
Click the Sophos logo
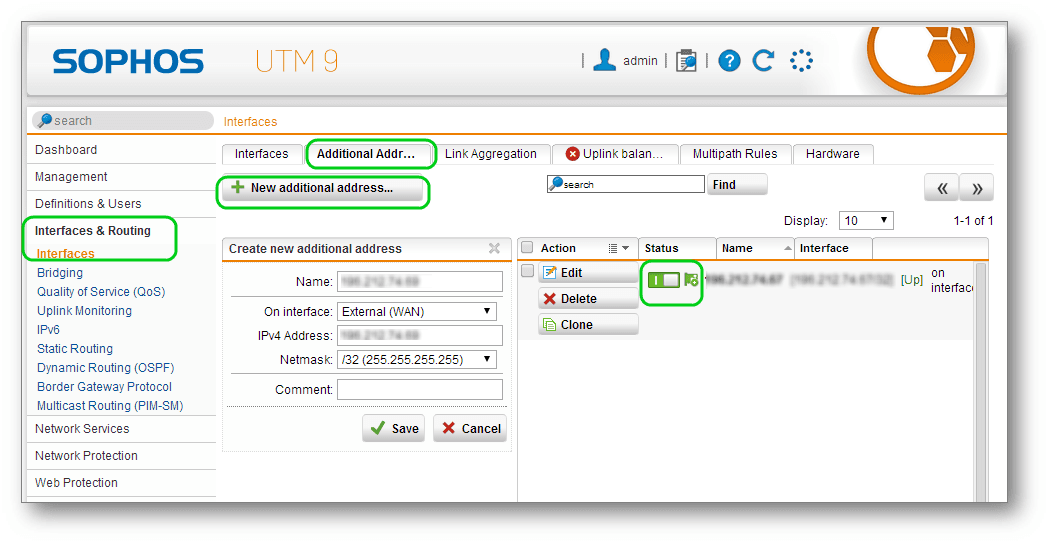click(128, 62)
